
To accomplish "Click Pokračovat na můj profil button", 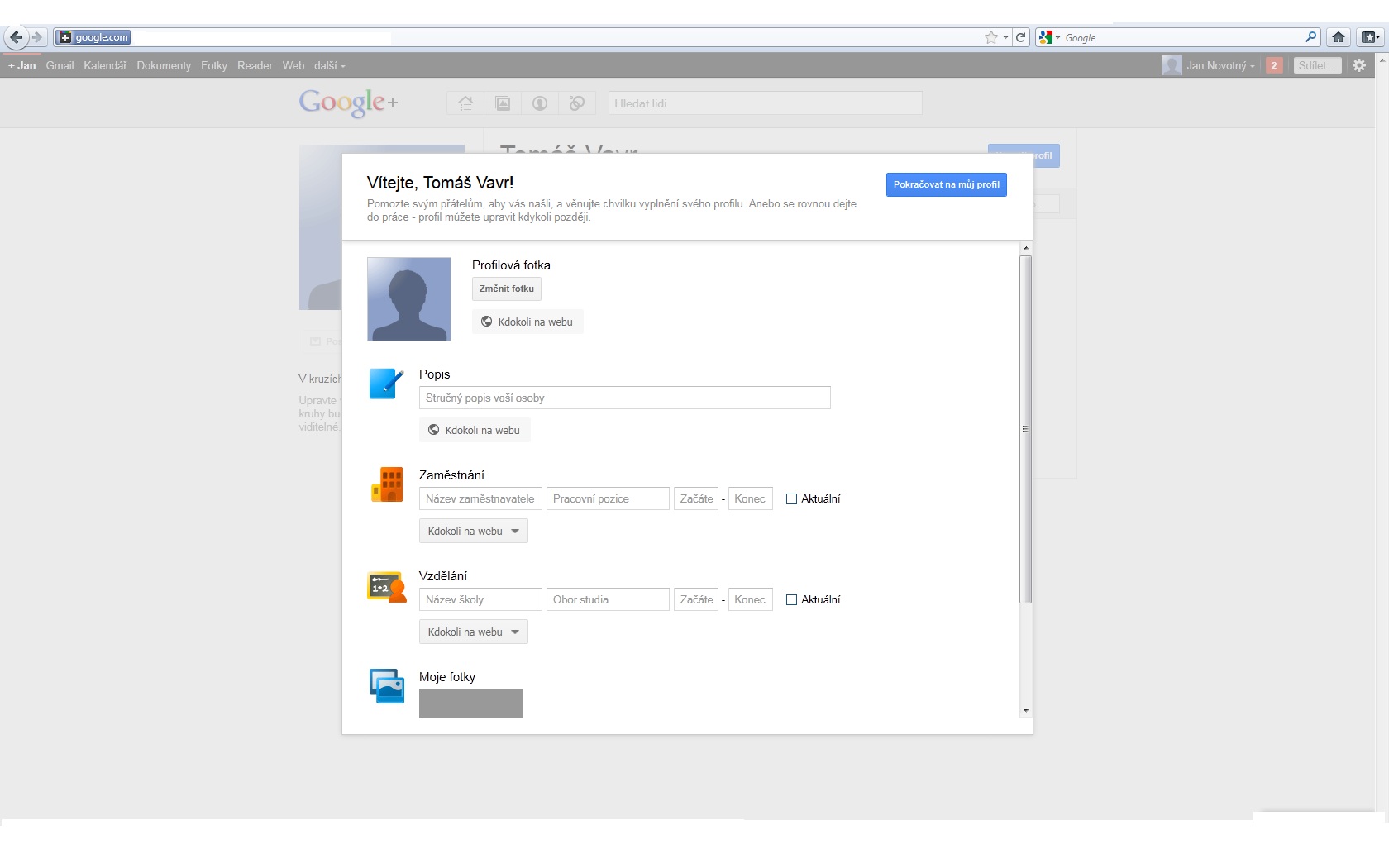I will tap(946, 184).
